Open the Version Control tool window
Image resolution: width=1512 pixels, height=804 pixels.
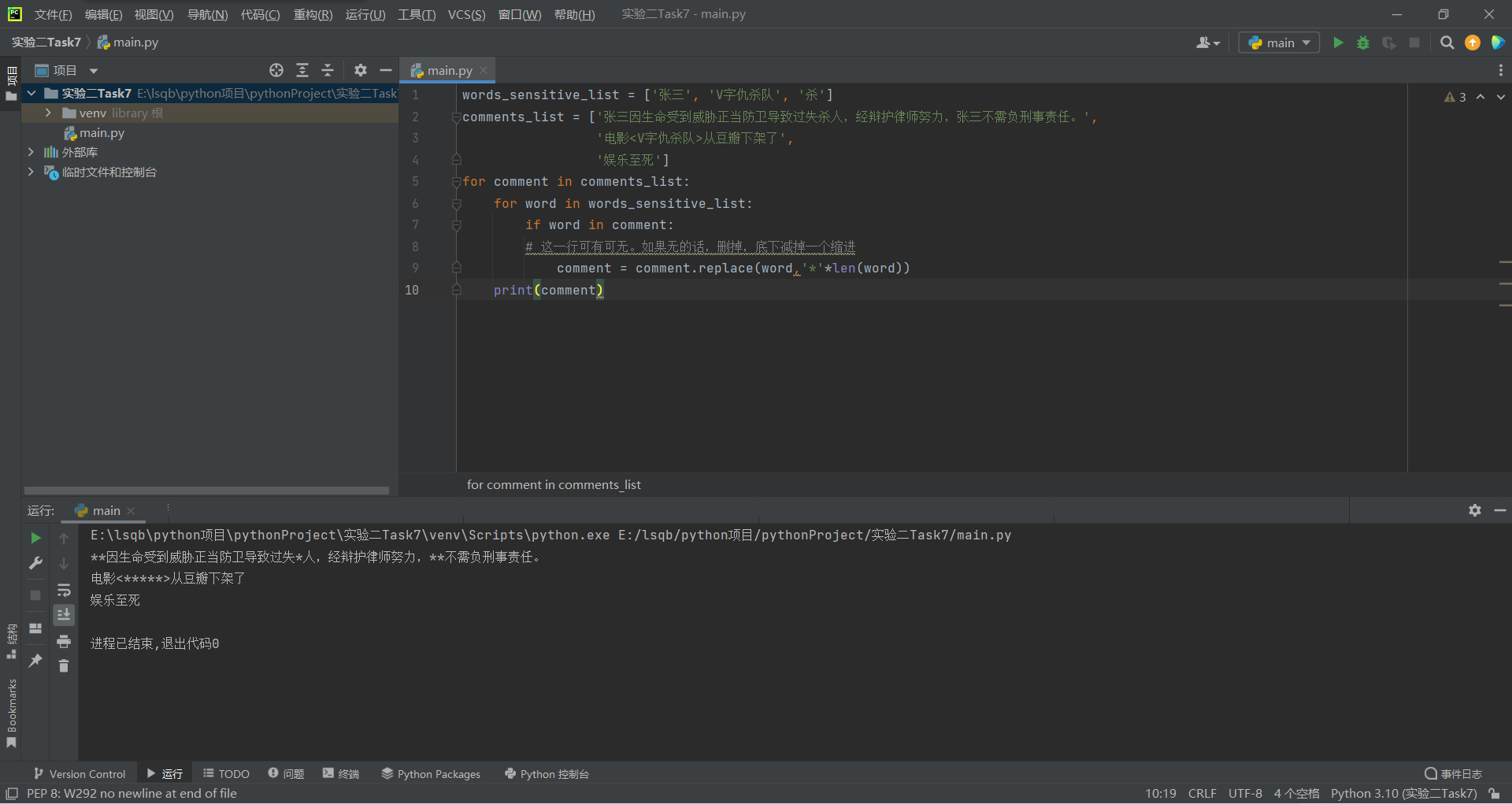[x=80, y=774]
